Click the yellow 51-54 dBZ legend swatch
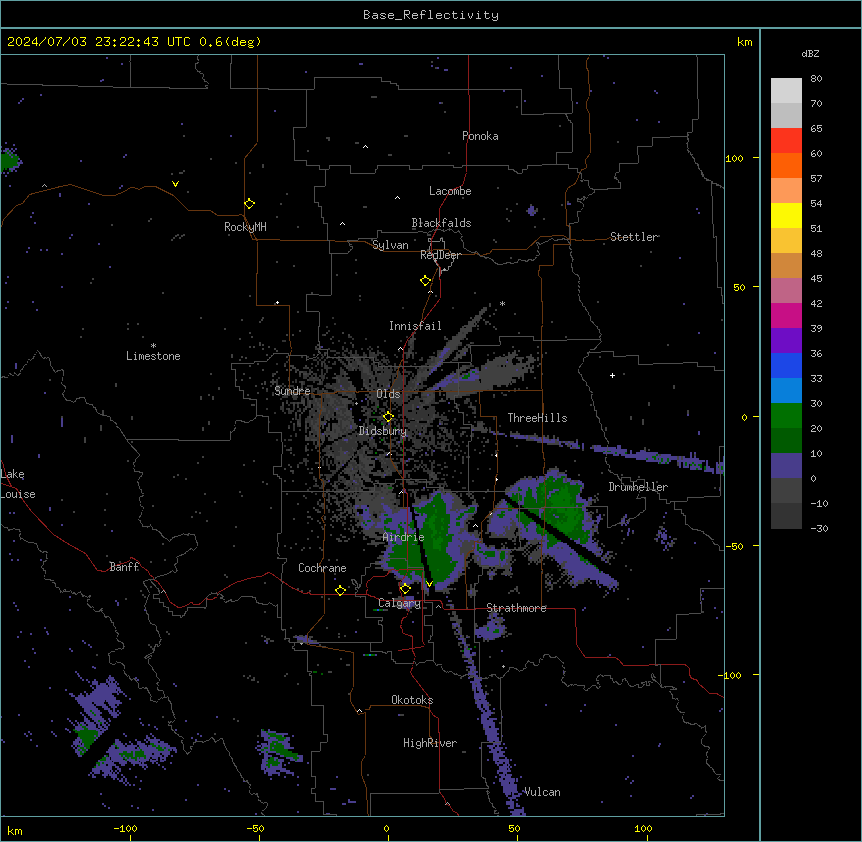 (786, 215)
